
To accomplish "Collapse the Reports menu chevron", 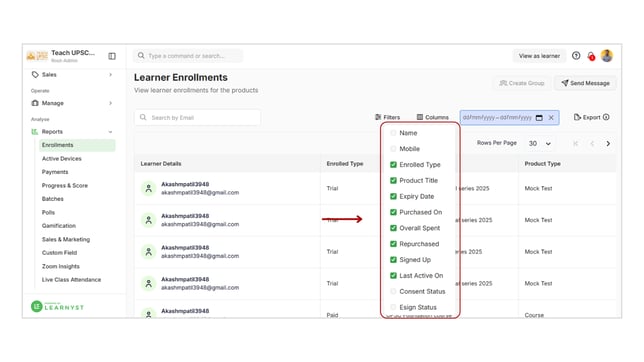I will pyautogui.click(x=110, y=132).
